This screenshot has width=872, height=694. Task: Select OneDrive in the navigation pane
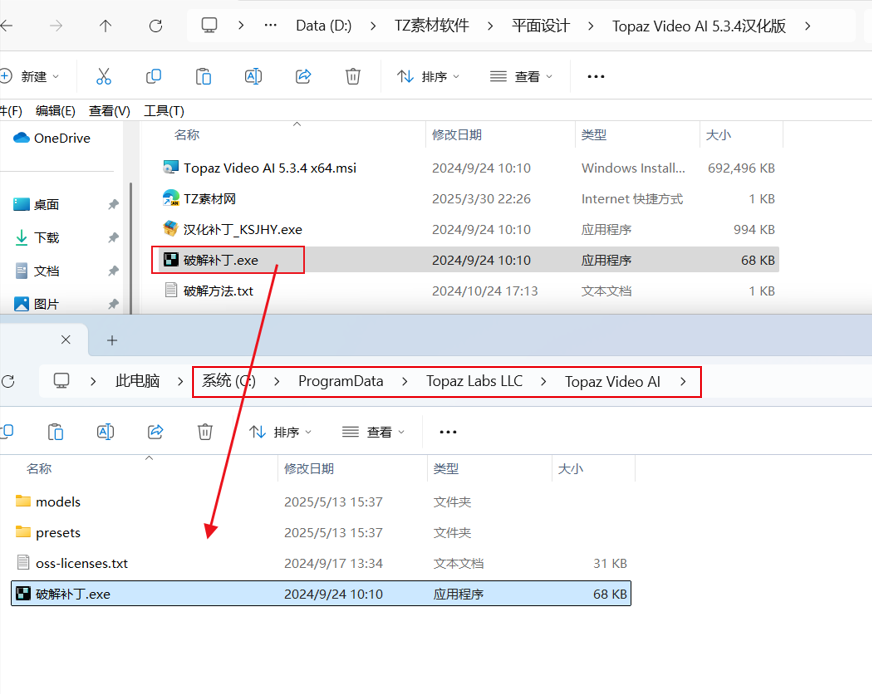pos(52,138)
